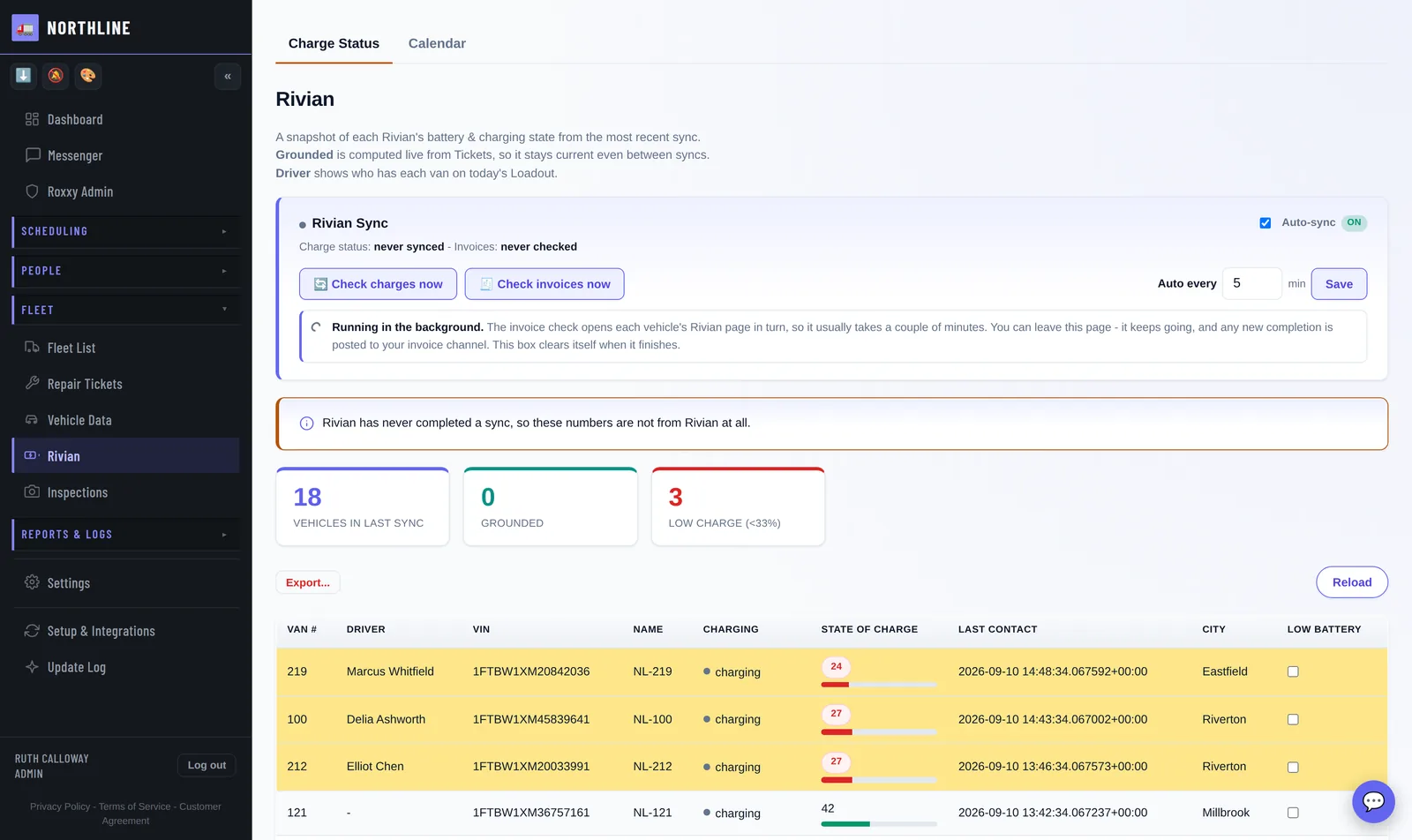Click the Auto every minutes input field
This screenshot has height=840, width=1412.
tap(1251, 284)
